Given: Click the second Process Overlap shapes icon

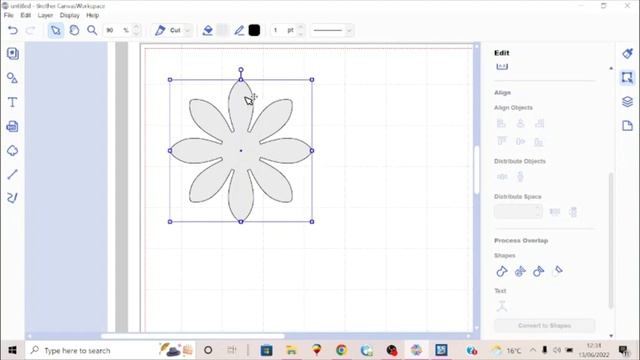Looking at the screenshot, I should 520,271.
